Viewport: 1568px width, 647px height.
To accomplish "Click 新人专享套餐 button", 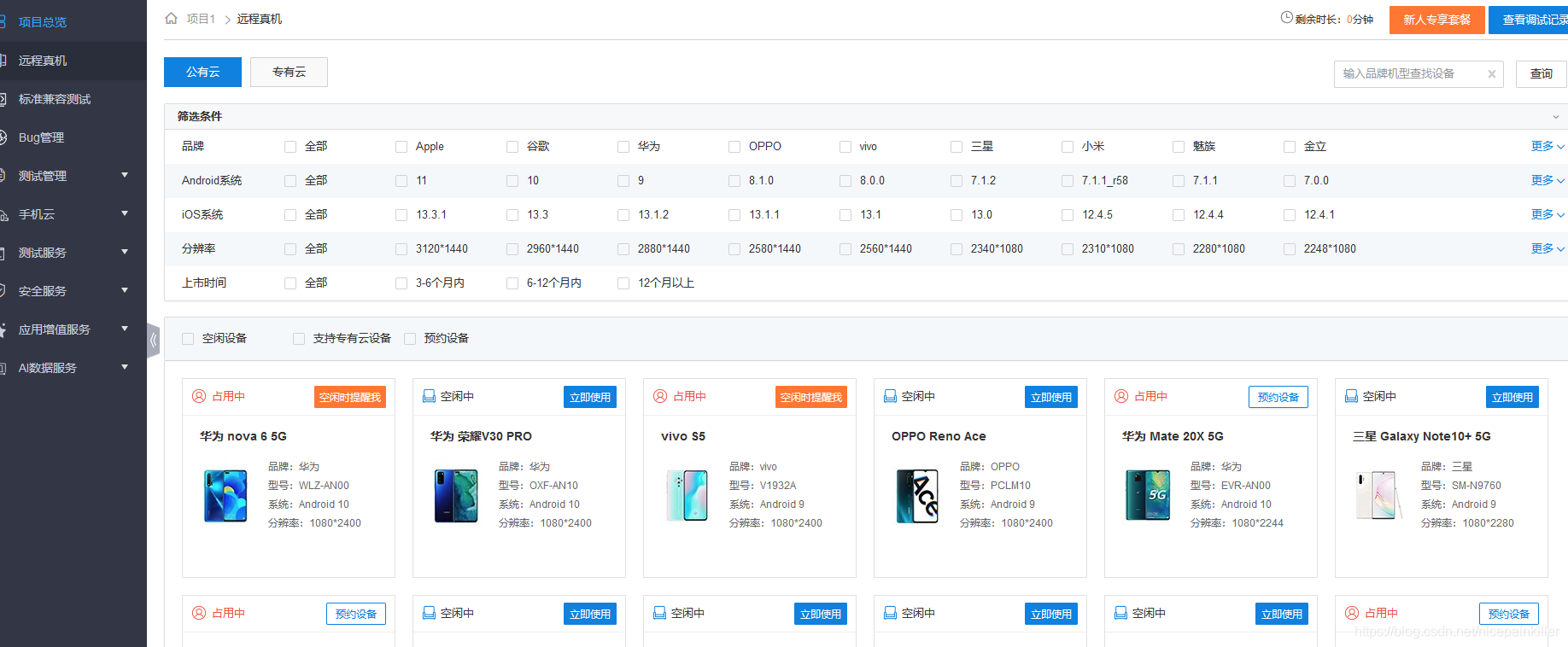I will point(1436,20).
